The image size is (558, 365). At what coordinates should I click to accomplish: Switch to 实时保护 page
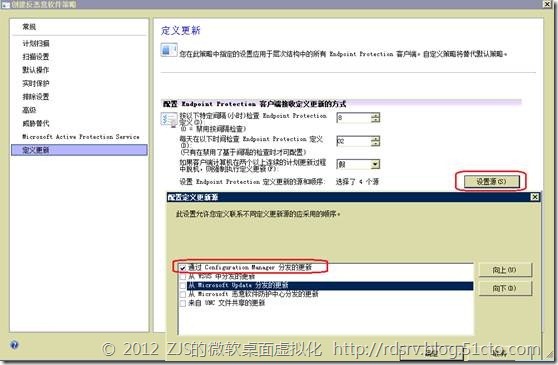[x=36, y=83]
